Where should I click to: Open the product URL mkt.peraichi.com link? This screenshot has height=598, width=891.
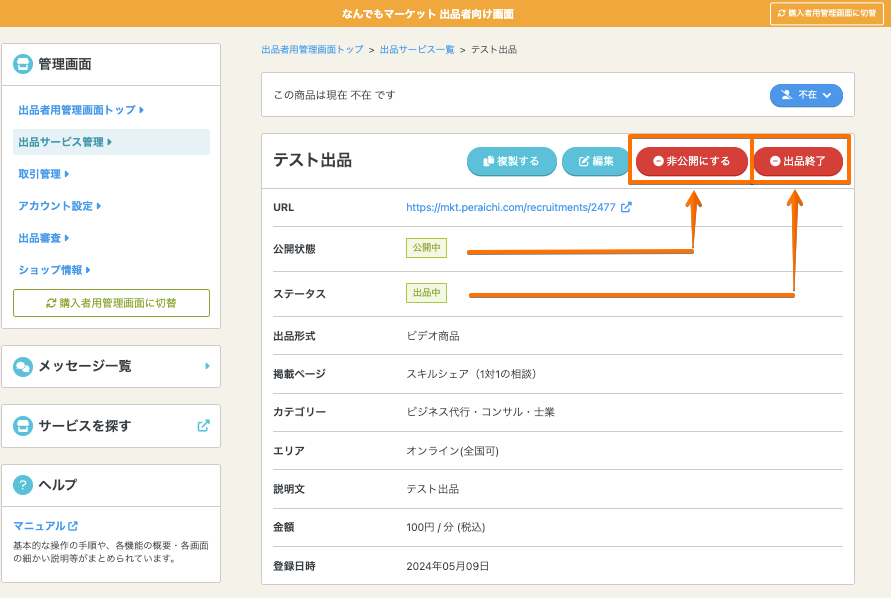[x=511, y=207]
